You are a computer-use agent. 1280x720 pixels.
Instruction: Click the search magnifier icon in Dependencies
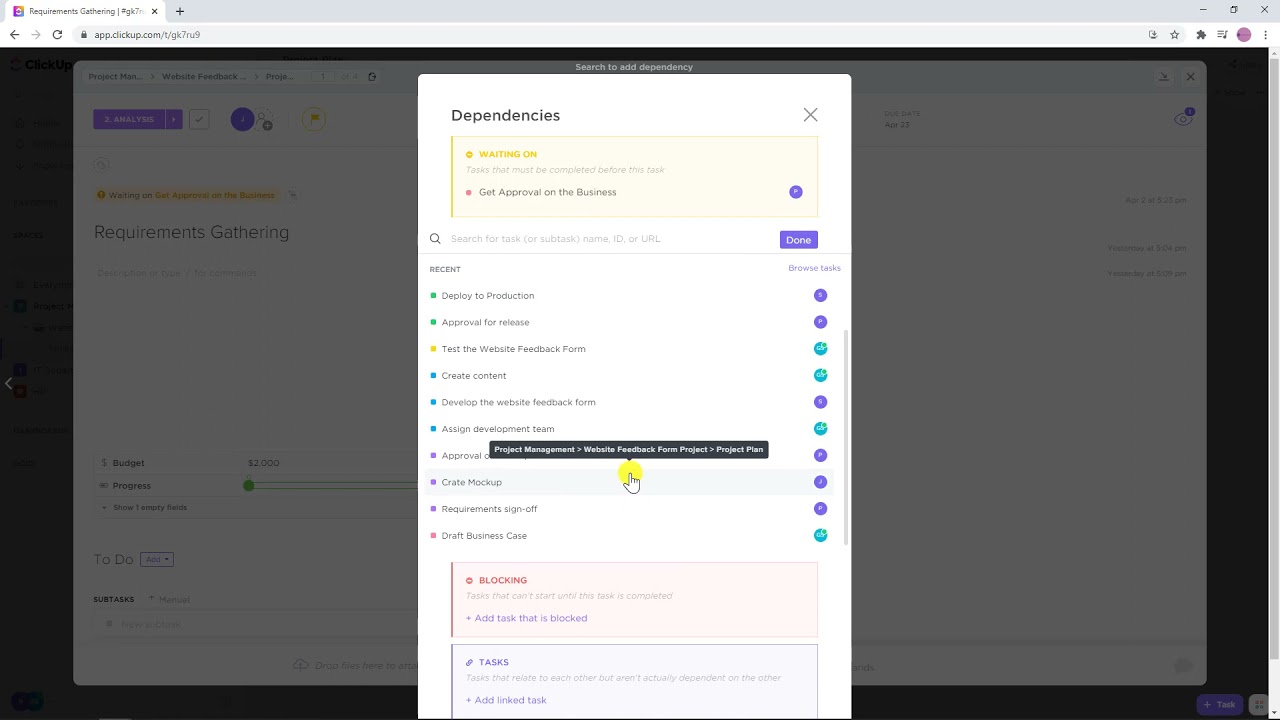(435, 239)
